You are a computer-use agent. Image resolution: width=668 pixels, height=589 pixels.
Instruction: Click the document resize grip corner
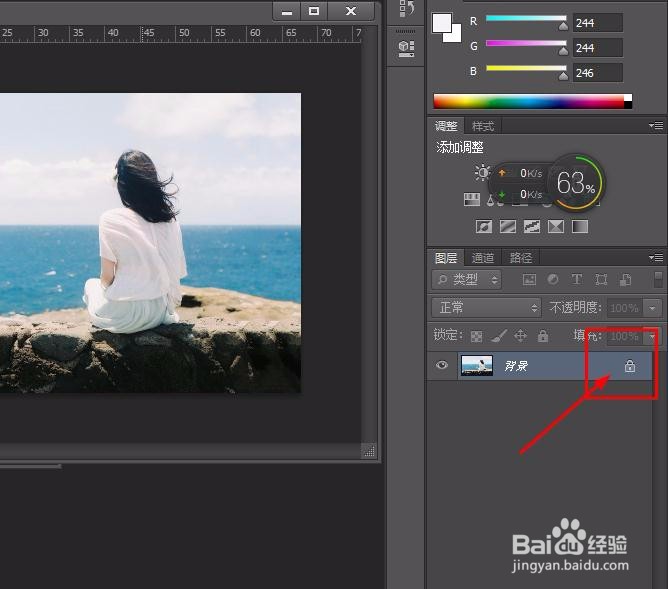pos(369,451)
